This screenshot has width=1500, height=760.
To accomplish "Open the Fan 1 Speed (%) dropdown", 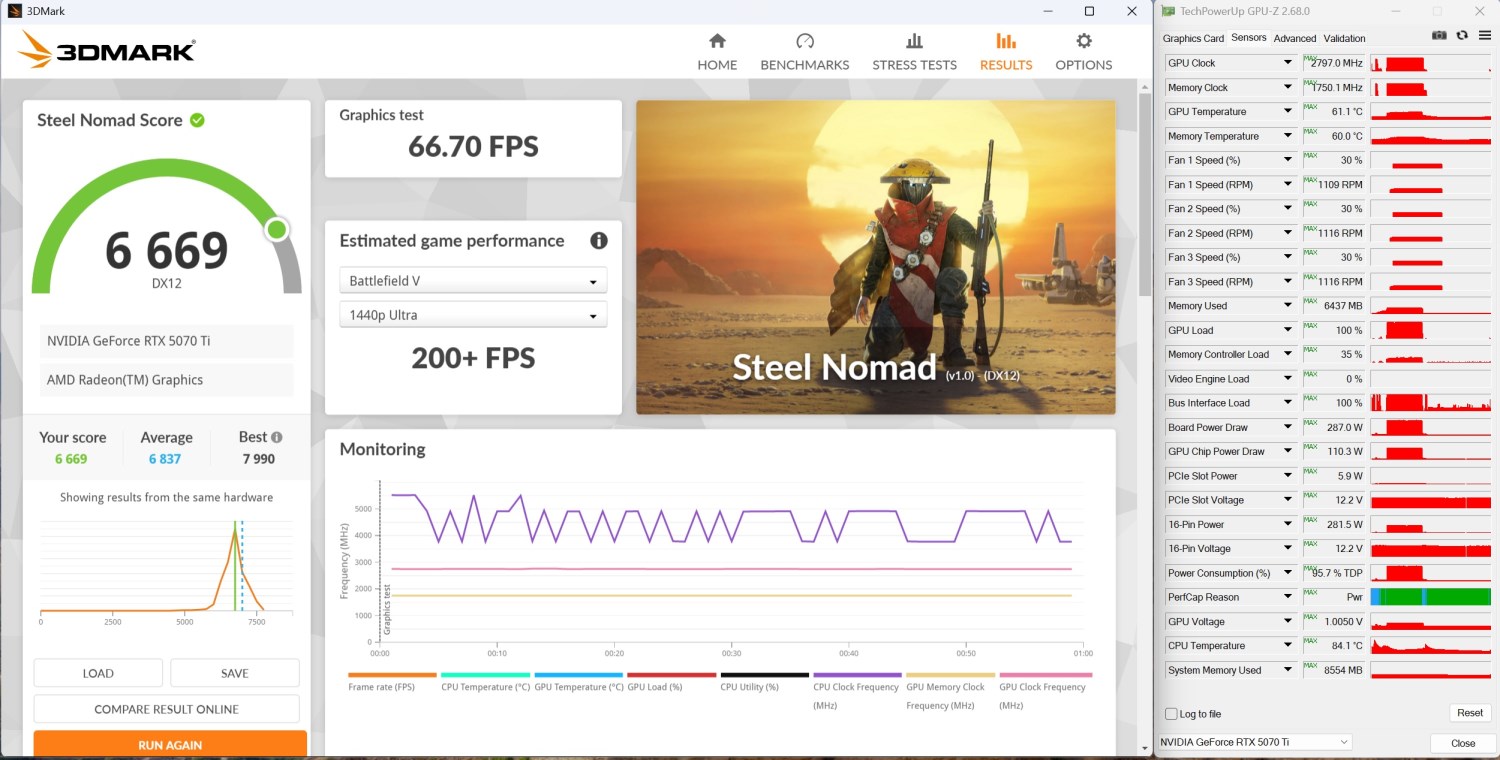I will [x=1288, y=160].
